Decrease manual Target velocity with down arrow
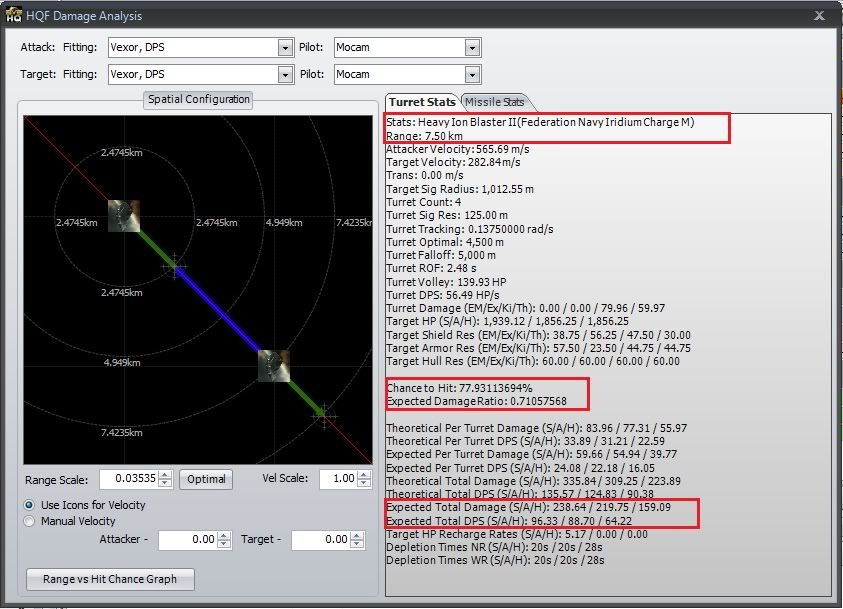Viewport: 843px width, 609px height. (357, 544)
